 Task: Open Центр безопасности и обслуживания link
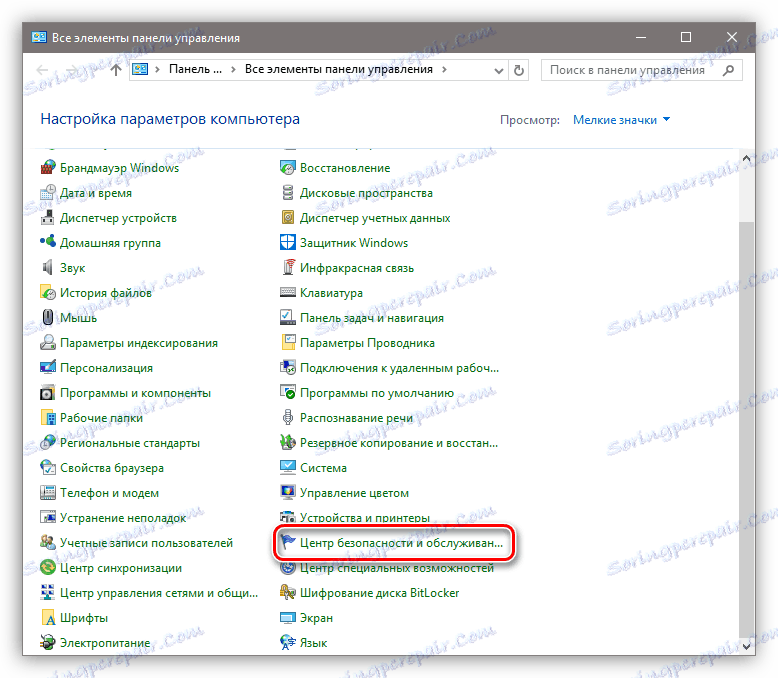401,543
